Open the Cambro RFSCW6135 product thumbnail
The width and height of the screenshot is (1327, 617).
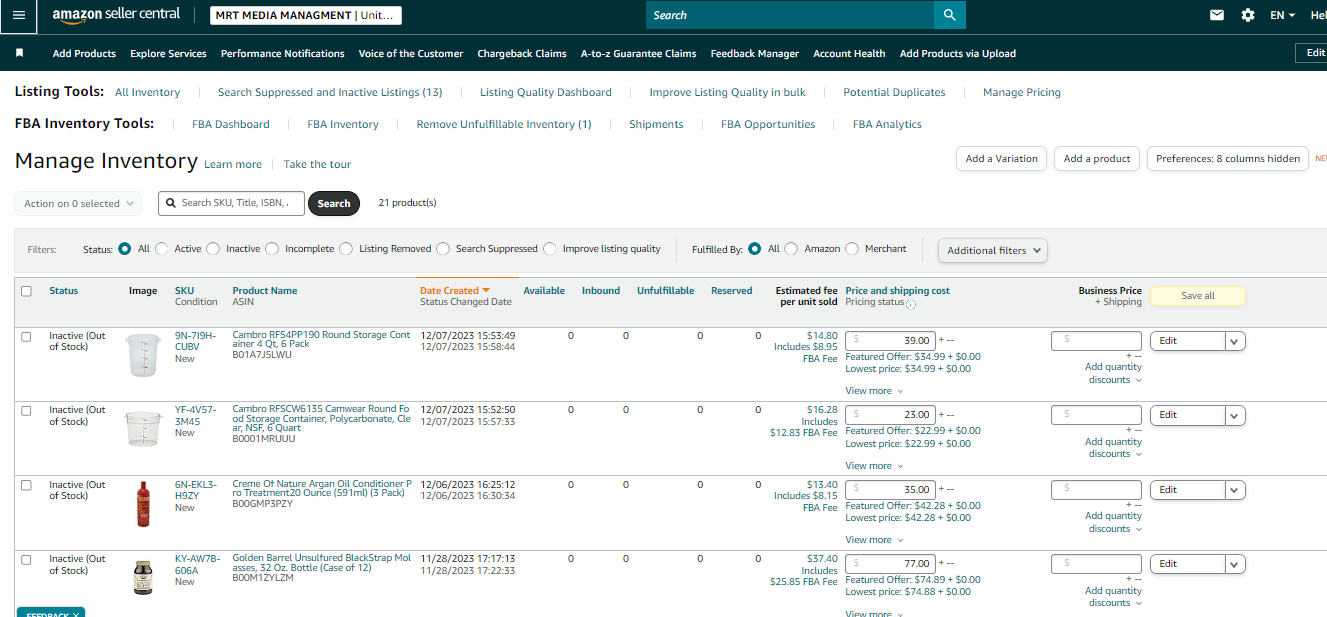click(143, 428)
